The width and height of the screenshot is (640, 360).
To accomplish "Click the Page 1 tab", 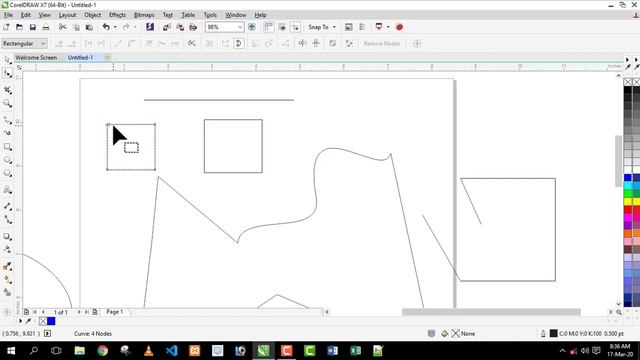I will click(115, 312).
